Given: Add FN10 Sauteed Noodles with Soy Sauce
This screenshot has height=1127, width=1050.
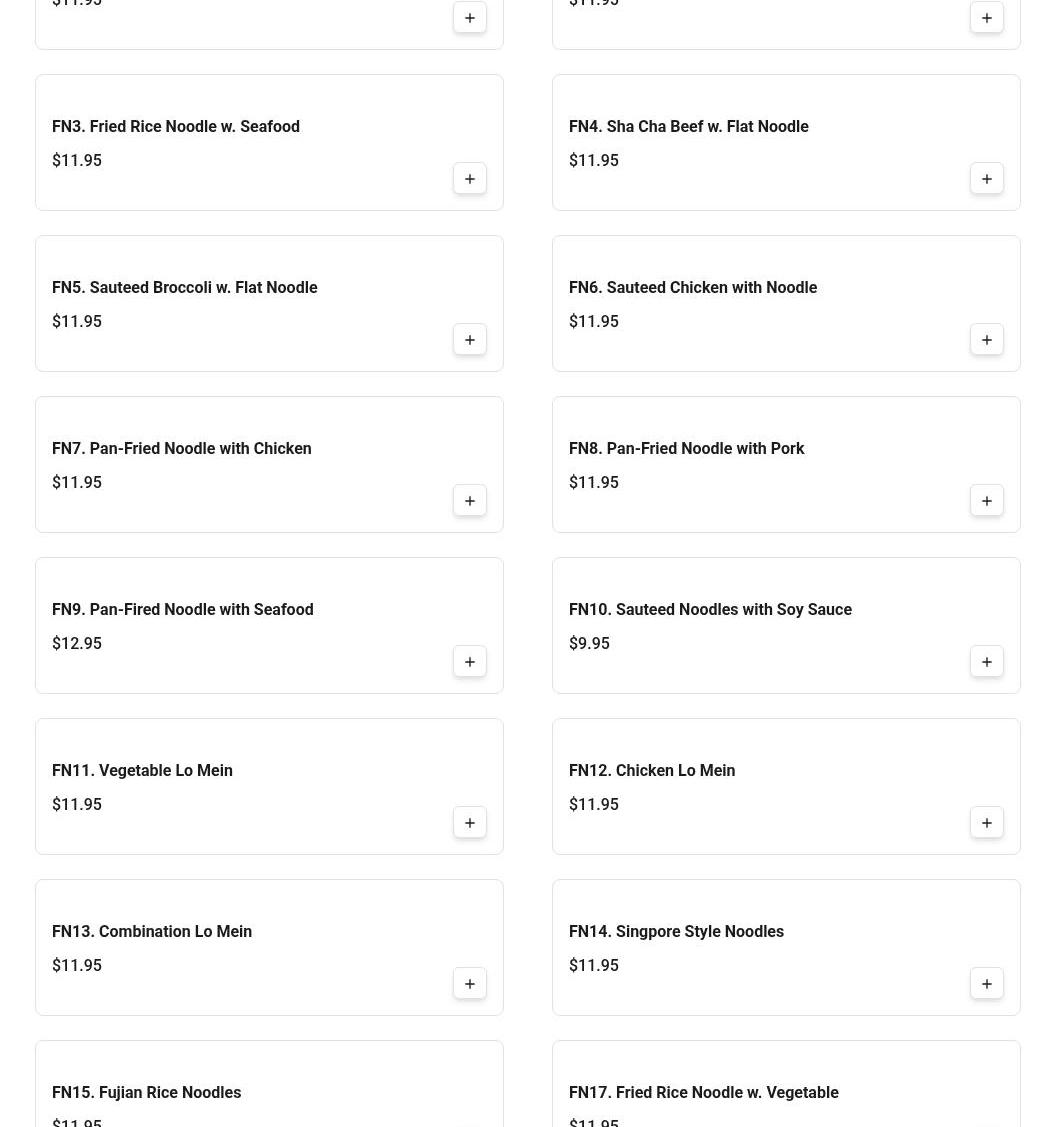Looking at the screenshot, I should coord(986,661).
